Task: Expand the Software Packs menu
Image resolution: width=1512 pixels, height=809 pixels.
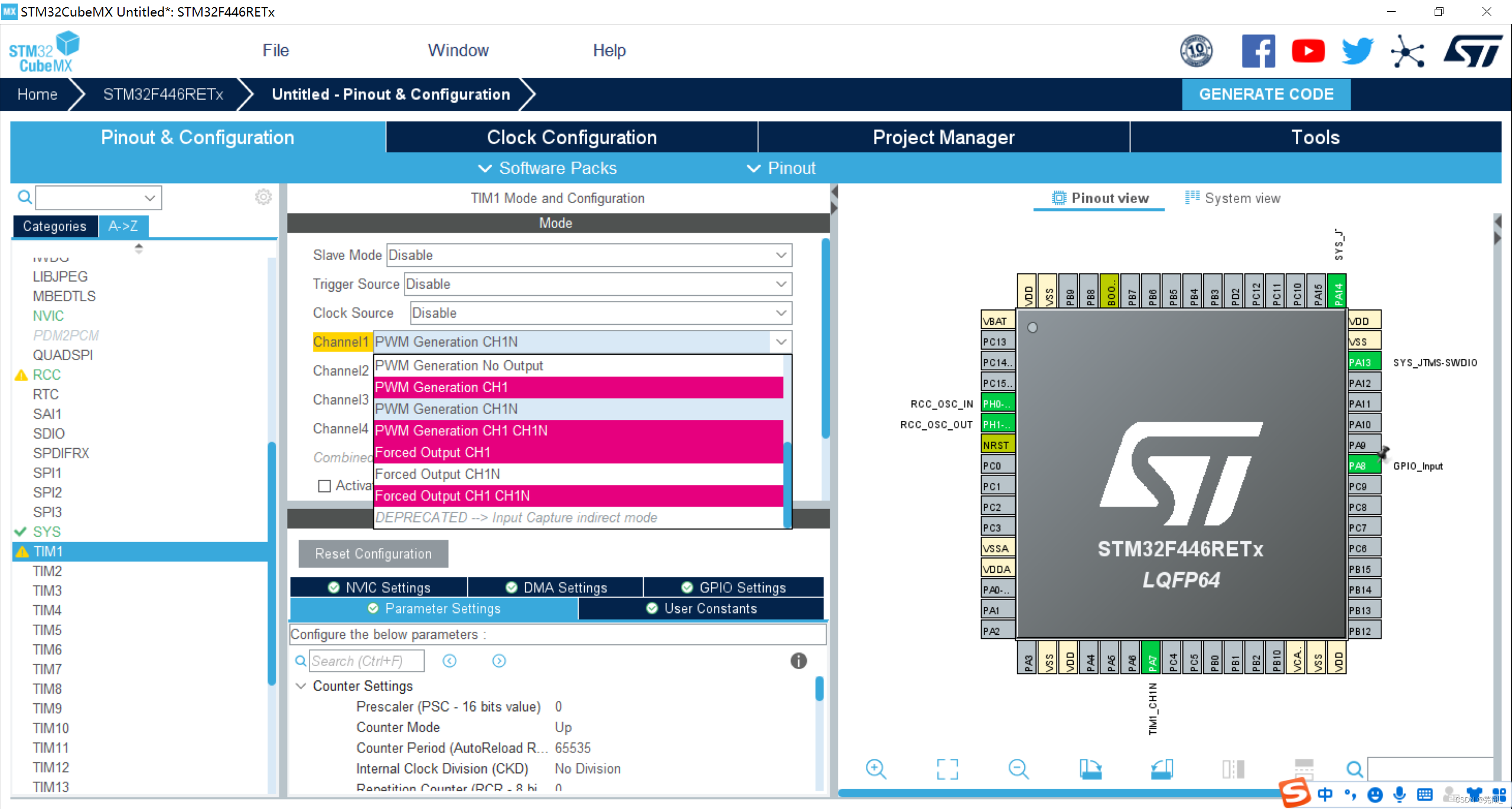Action: (547, 168)
